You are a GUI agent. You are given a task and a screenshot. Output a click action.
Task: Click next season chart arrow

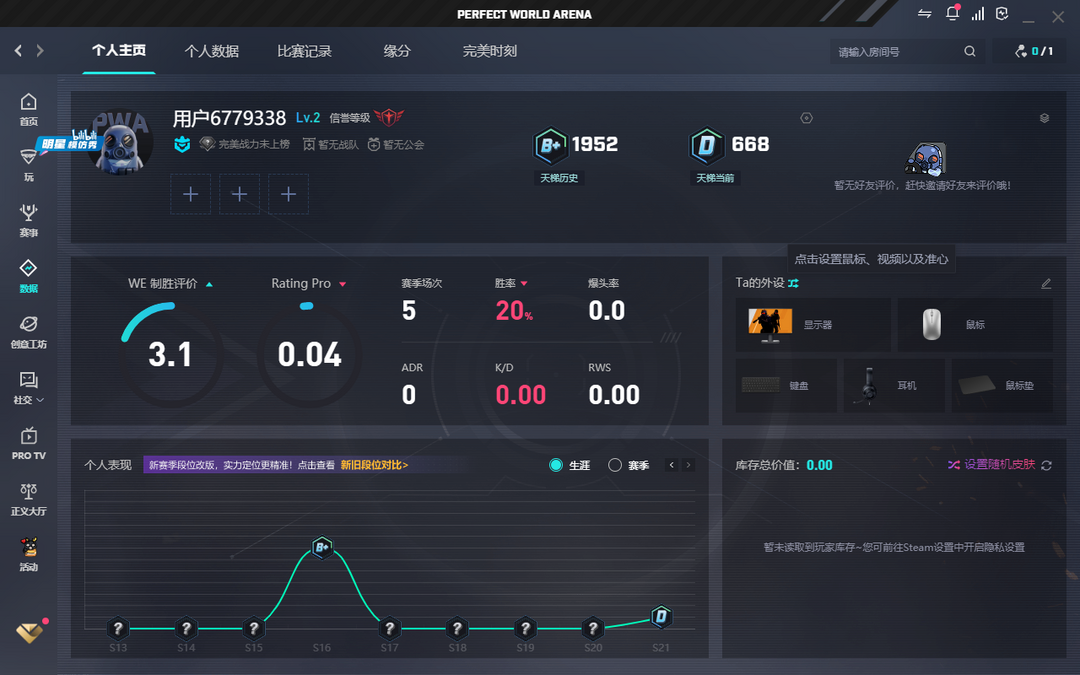click(687, 465)
